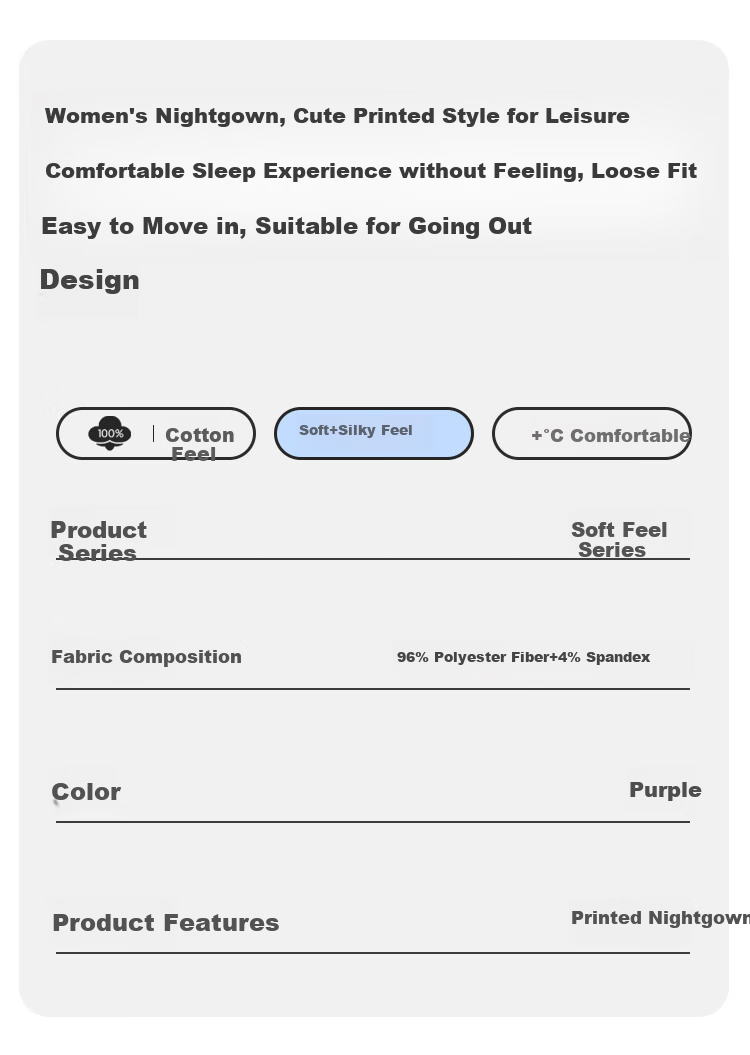This screenshot has width=750, height=1055.
Task: Click the divider under Color row
Action: coord(373,821)
